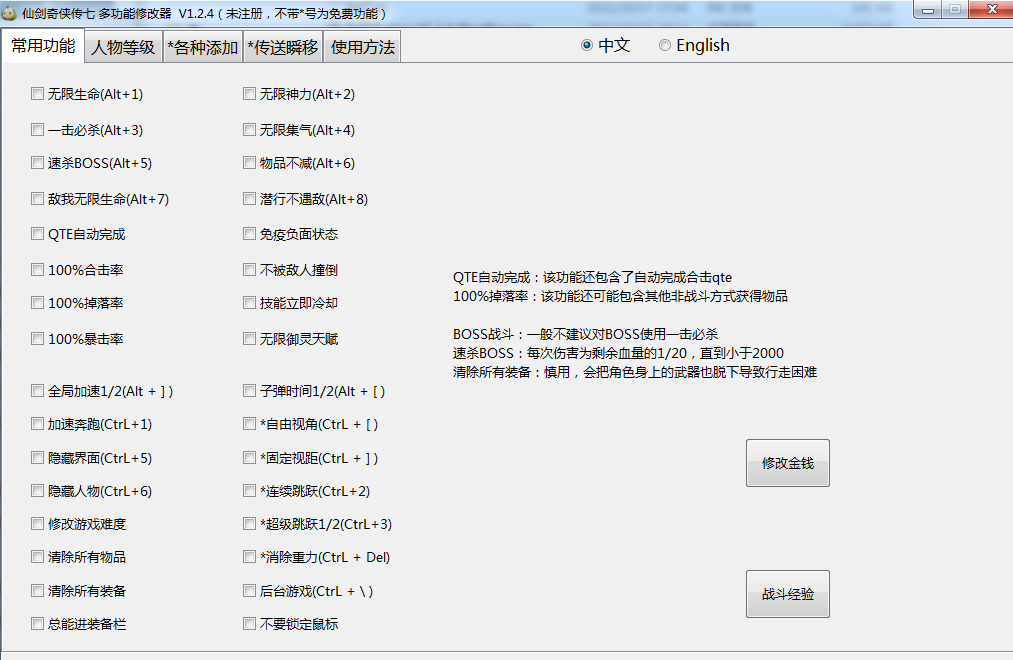1013x660 pixels.
Task: Toggle the 技能立即冷却 checkbox
Action: [x=249, y=303]
